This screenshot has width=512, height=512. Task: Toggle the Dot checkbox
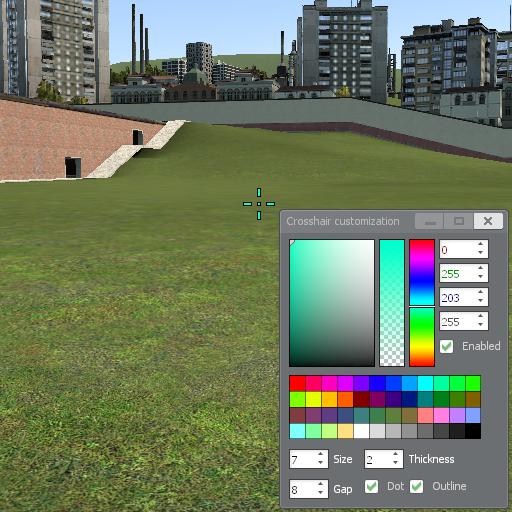pyautogui.click(x=371, y=486)
